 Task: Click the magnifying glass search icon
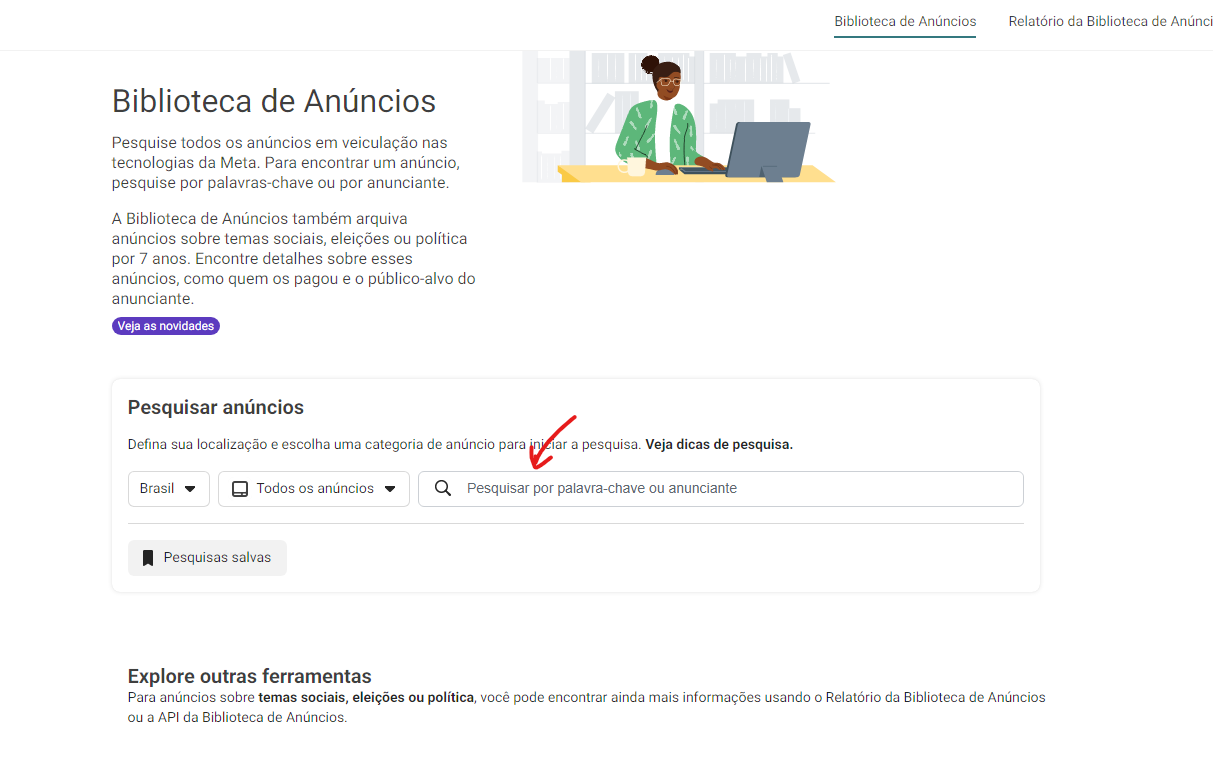click(x=443, y=489)
